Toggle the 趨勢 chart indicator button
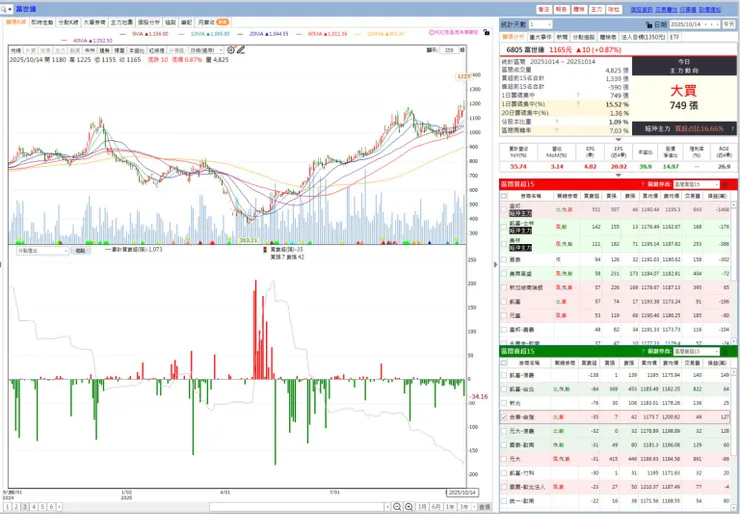 tap(104, 50)
